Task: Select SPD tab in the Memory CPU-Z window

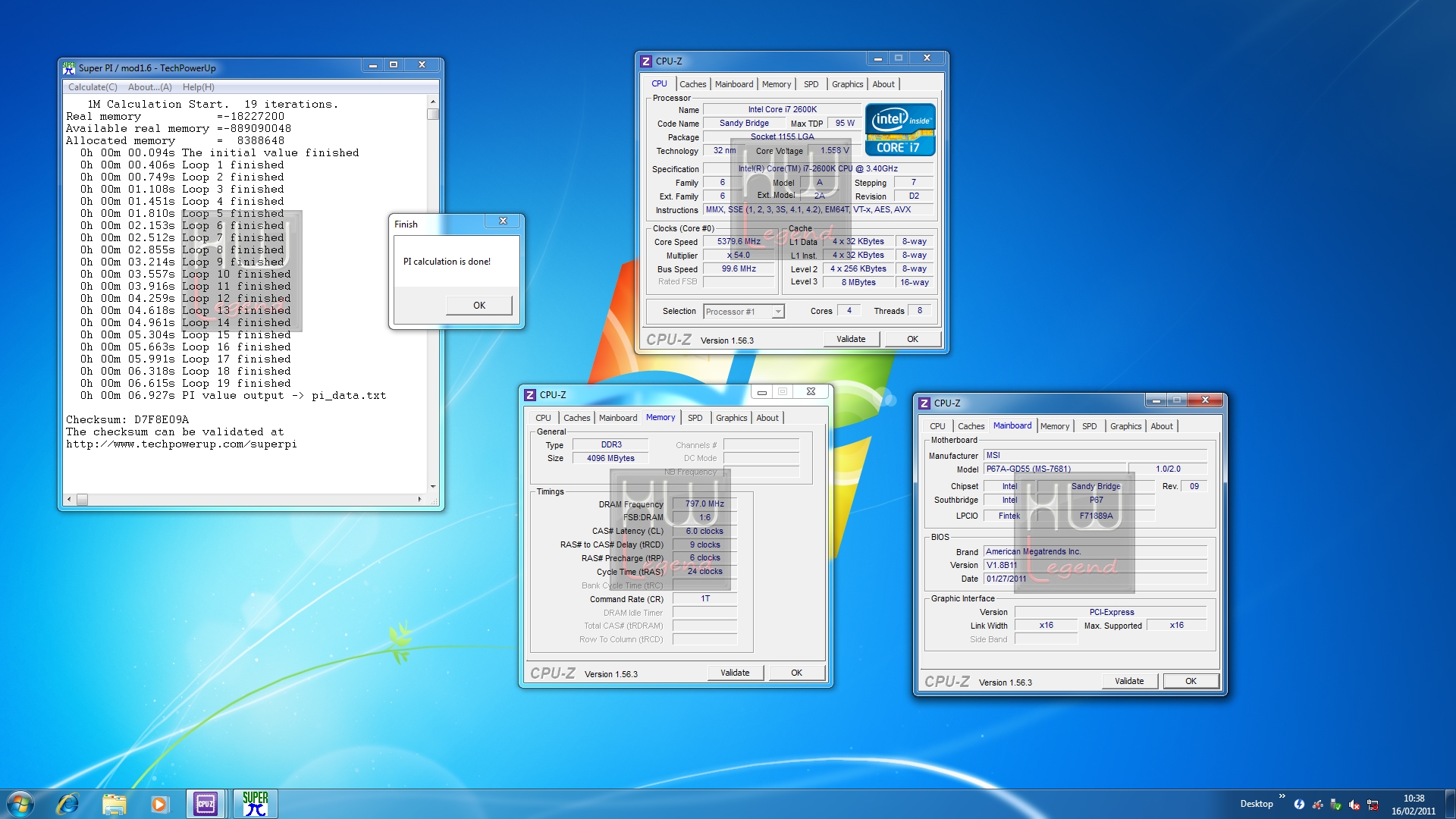Action: pos(695,418)
